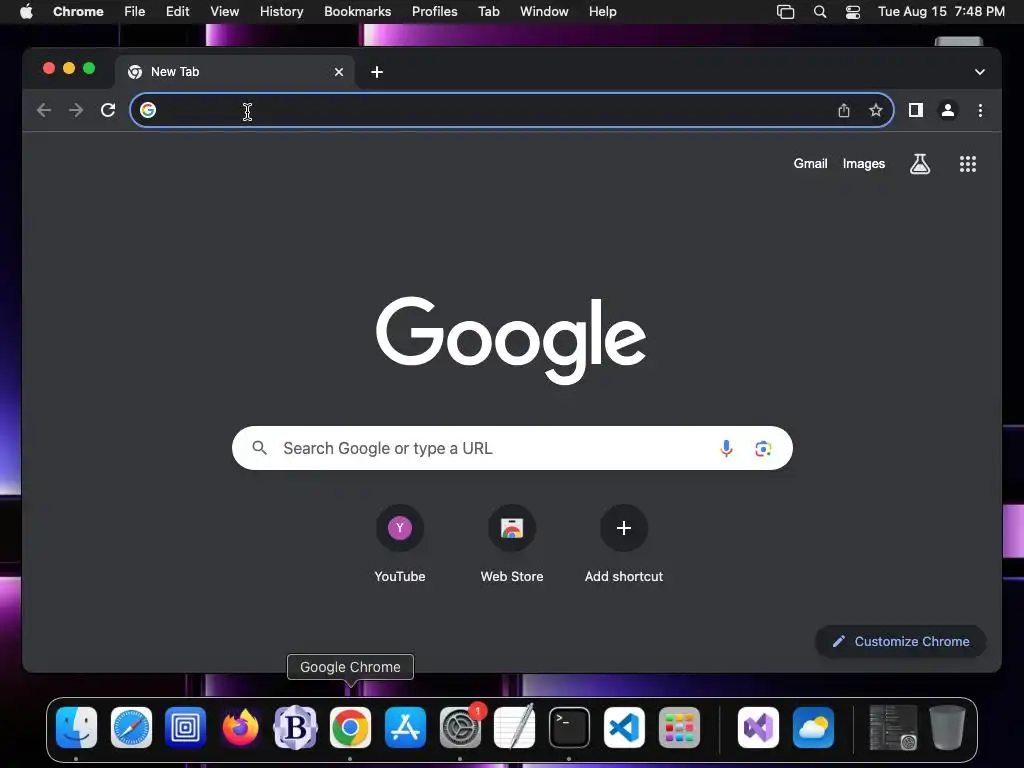Open a new tab with the plus button

pyautogui.click(x=377, y=72)
